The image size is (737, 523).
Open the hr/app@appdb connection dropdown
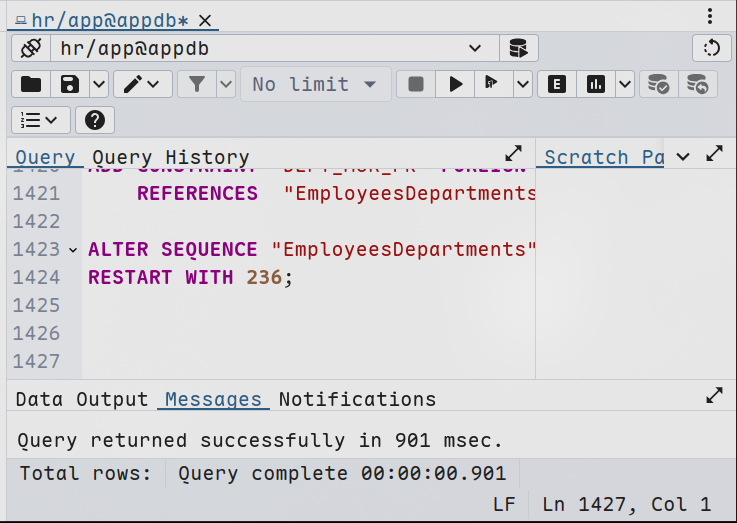coord(475,48)
